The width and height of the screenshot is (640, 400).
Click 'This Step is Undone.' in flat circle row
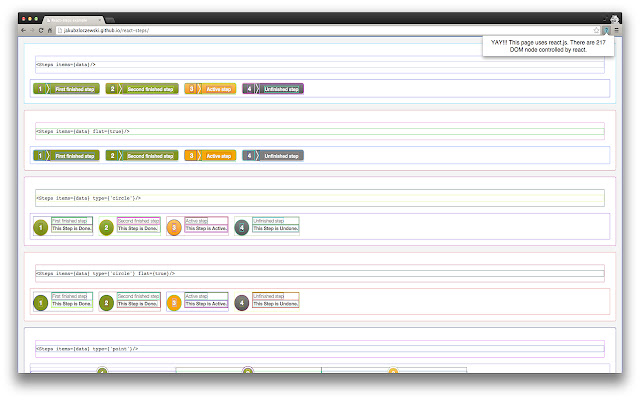(x=276, y=304)
